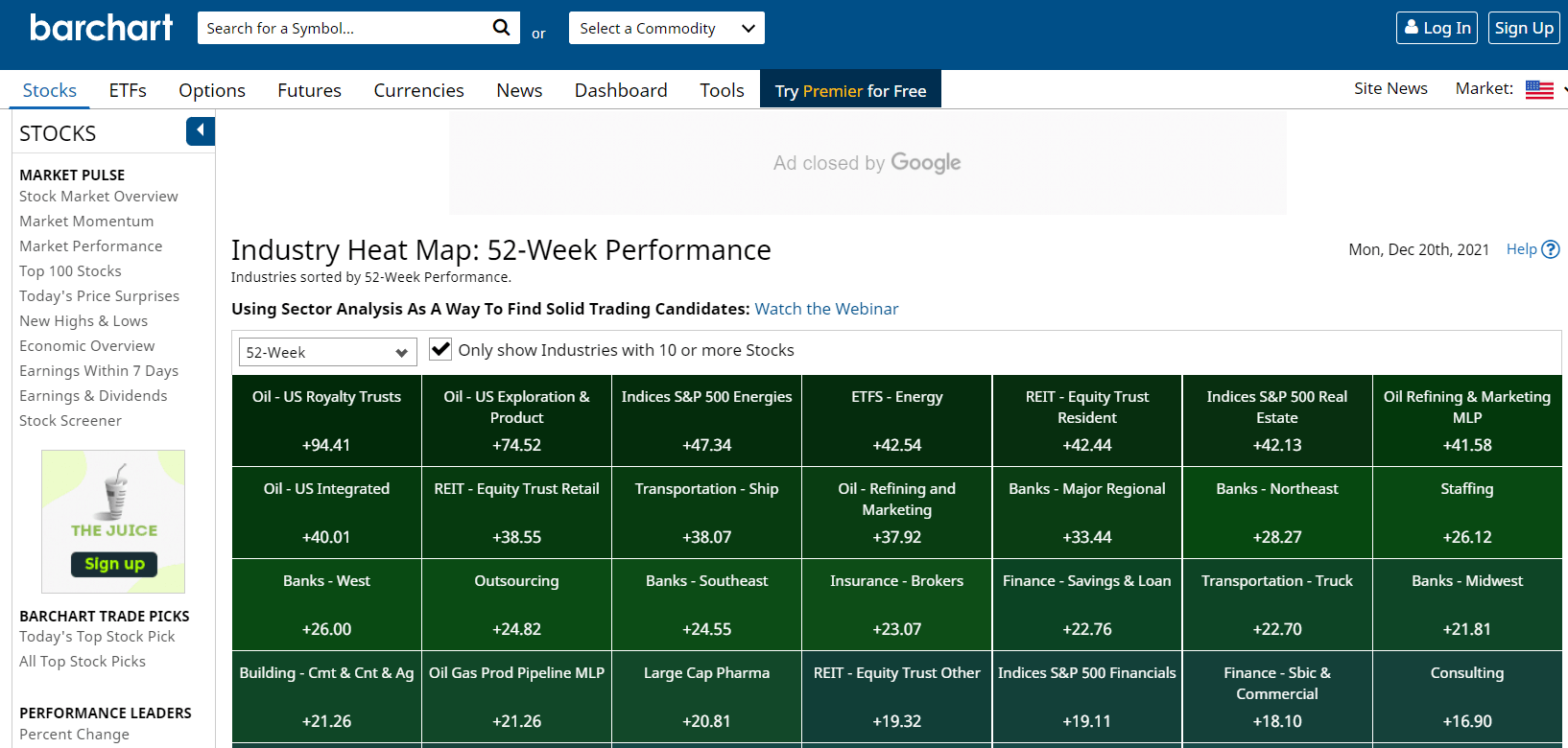Focus the Search for a Symbol field
Viewport: 1568px width, 748px height.
(x=345, y=28)
